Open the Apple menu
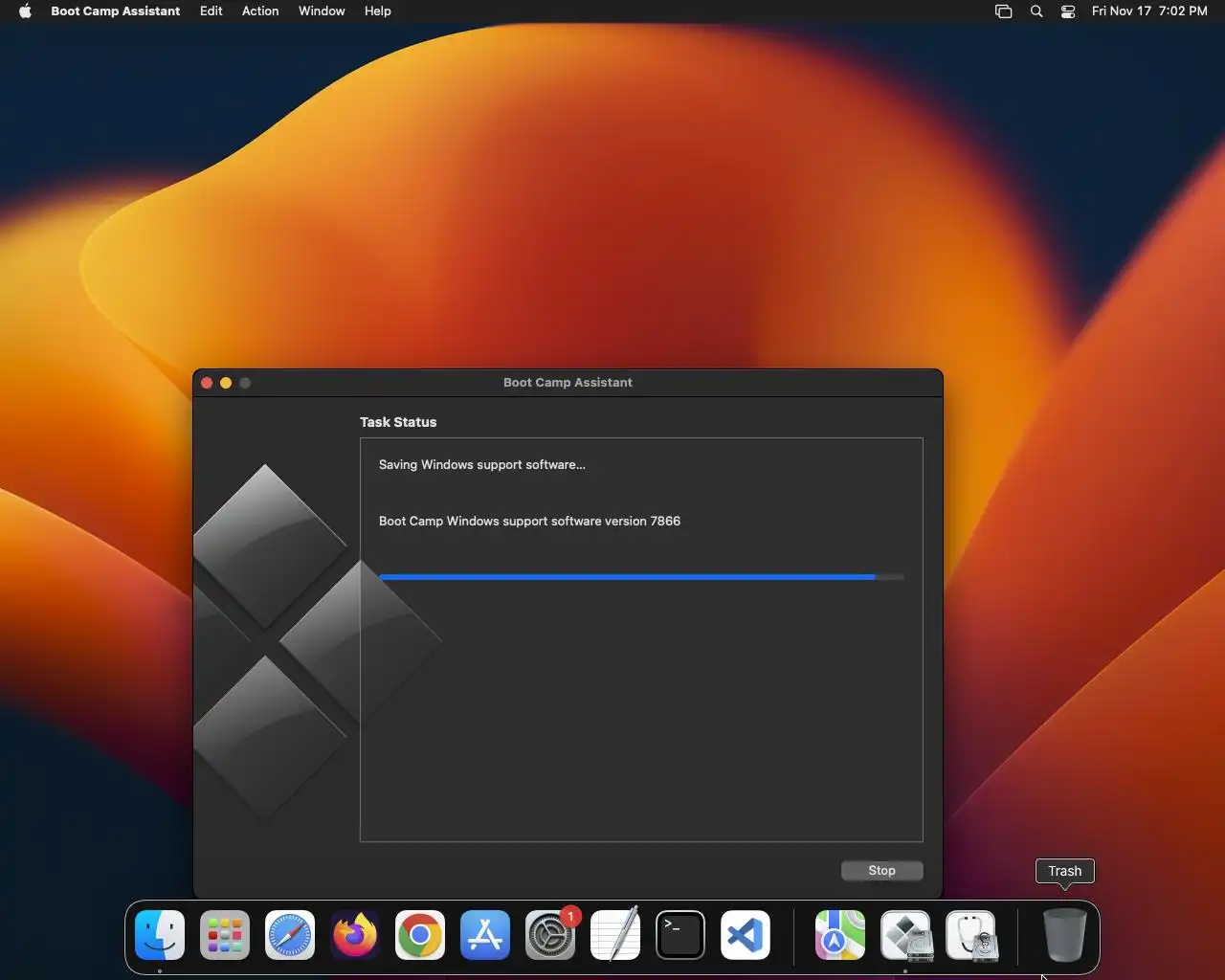The width and height of the screenshot is (1225, 980). click(x=25, y=11)
